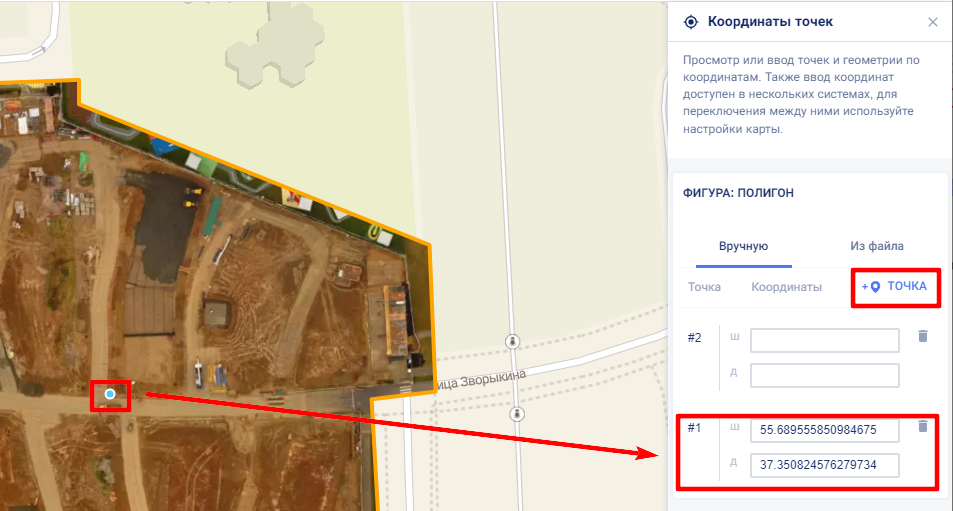Click the longitude field showing 37.350824576279734
This screenshot has height=511, width=953.
[x=825, y=465]
